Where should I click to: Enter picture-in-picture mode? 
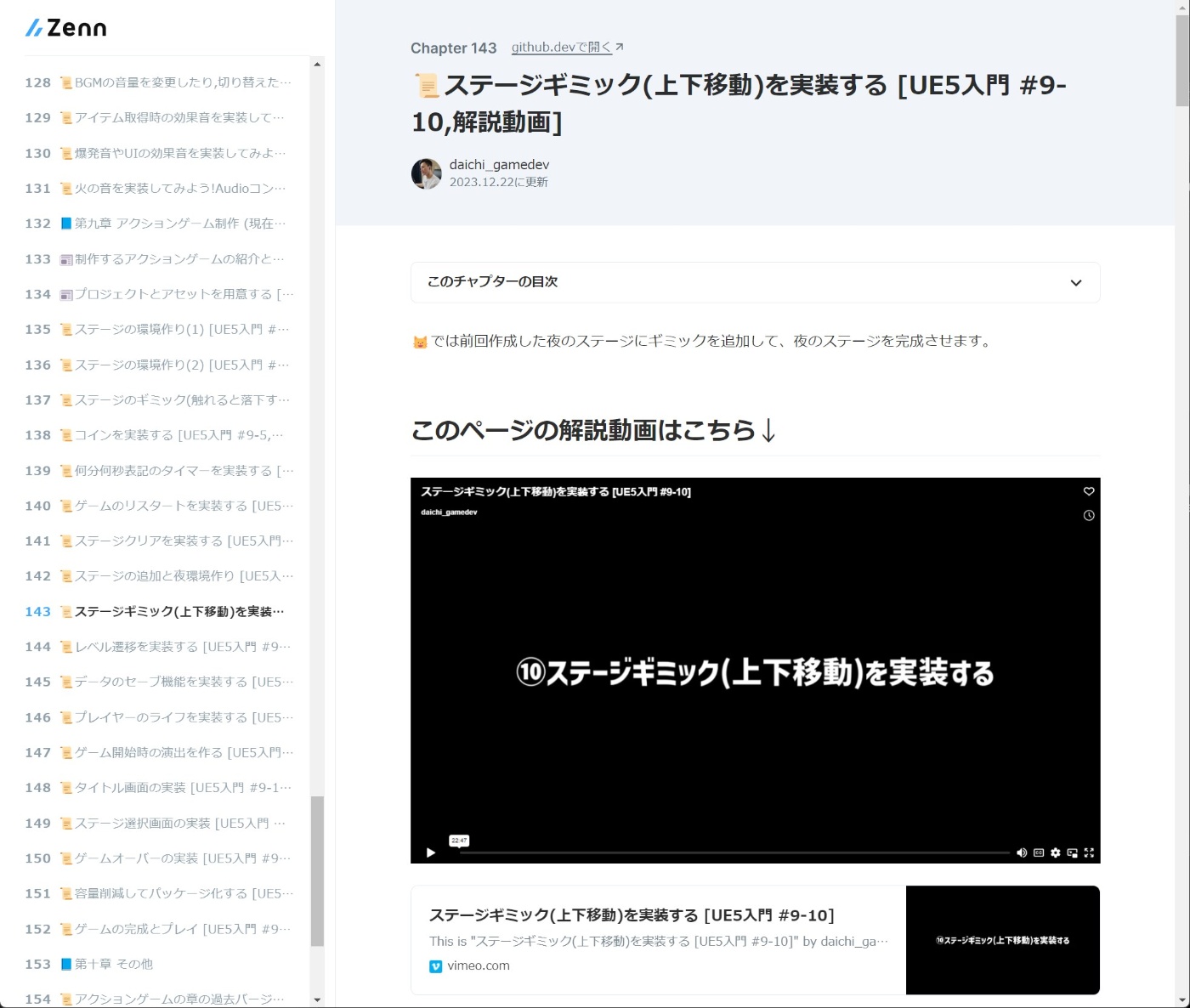click(x=1072, y=852)
